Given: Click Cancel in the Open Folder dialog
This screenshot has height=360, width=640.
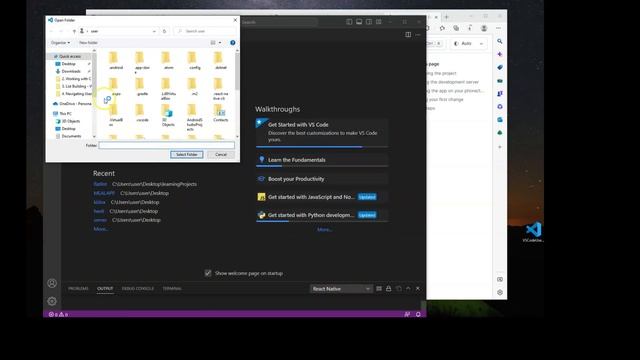Looking at the screenshot, I should [x=221, y=154].
